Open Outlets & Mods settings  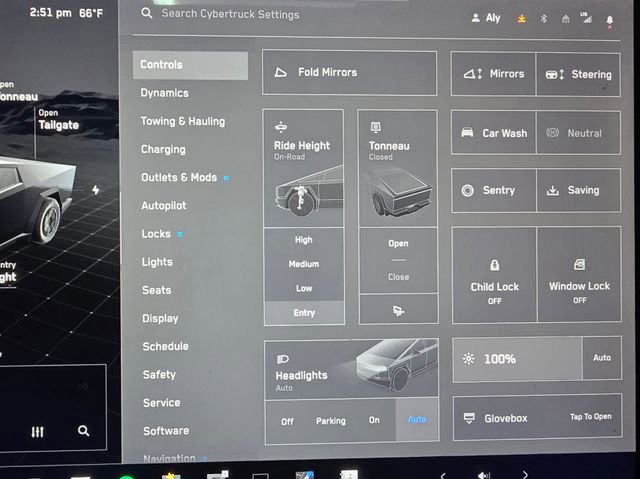pos(179,177)
